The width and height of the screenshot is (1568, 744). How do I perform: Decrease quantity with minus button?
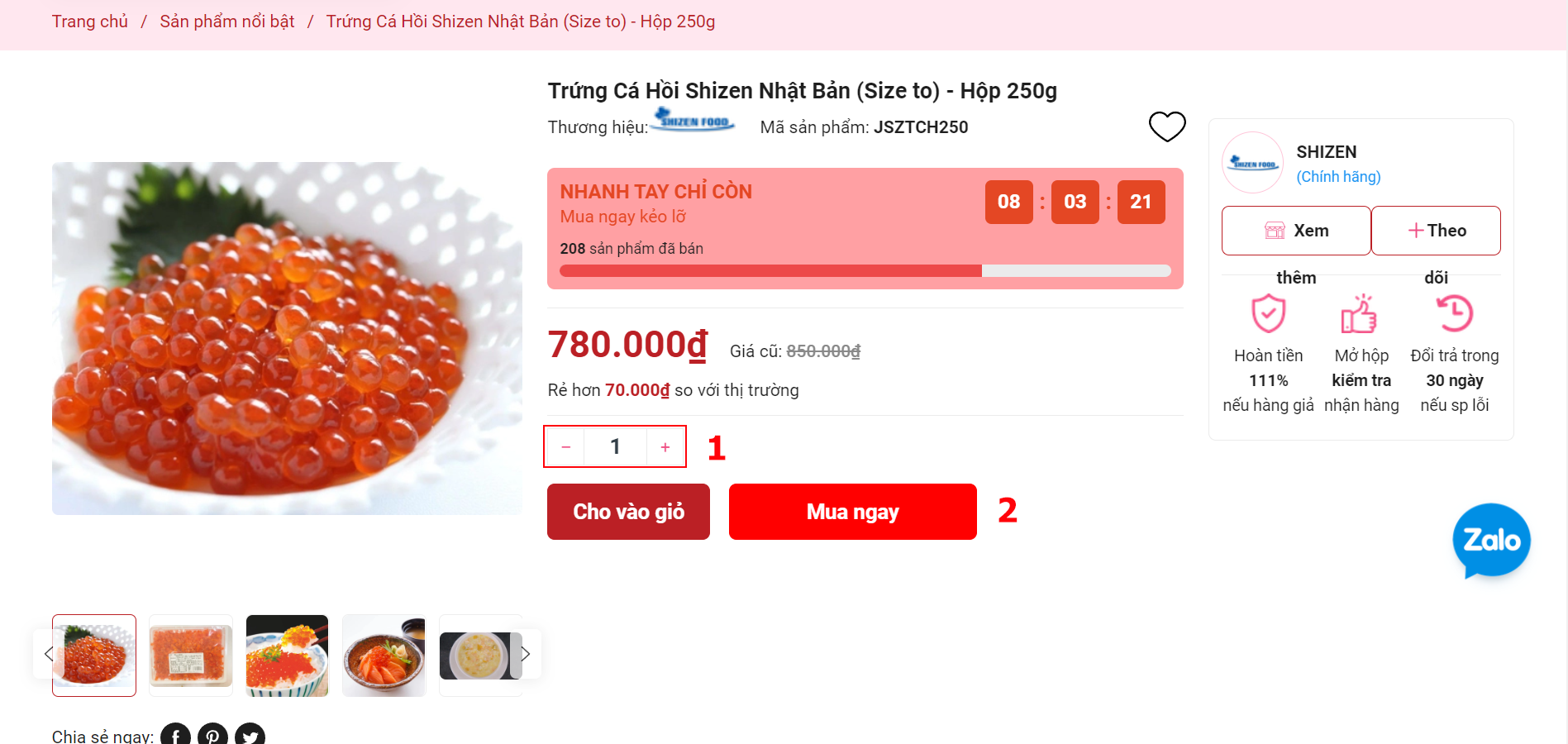point(566,447)
